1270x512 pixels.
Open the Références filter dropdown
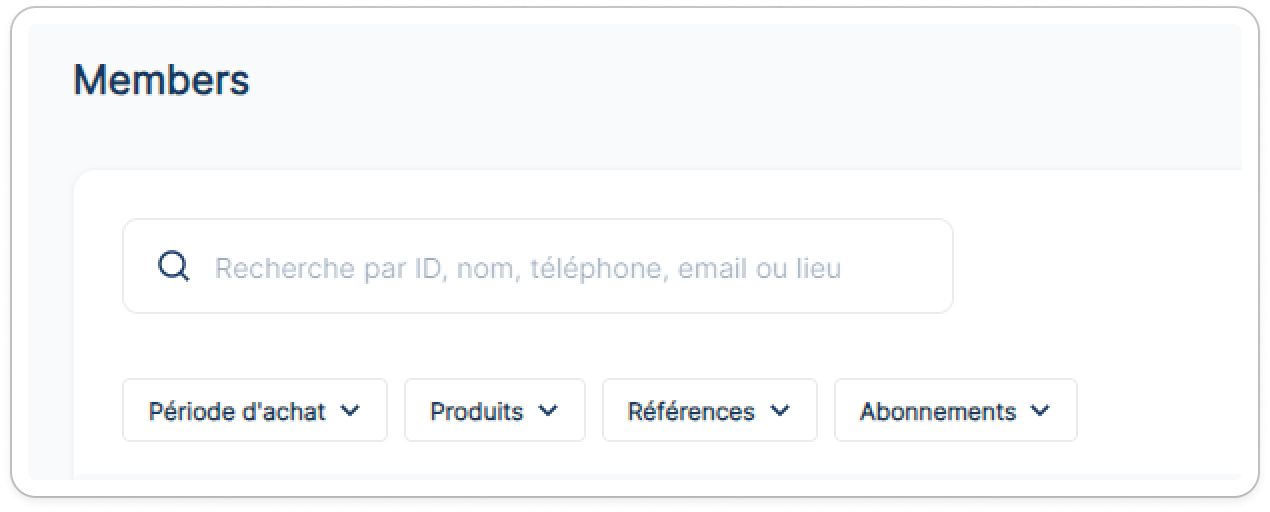tap(710, 410)
